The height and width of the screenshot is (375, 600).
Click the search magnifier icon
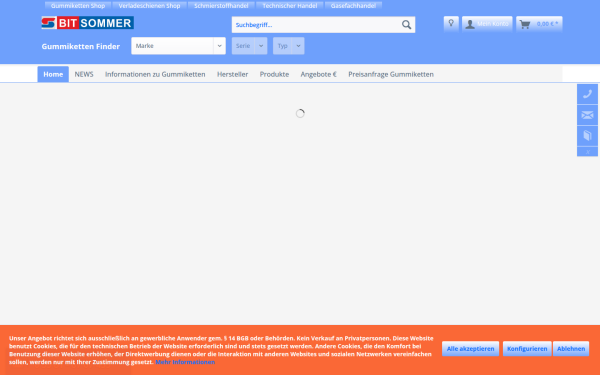click(x=406, y=25)
